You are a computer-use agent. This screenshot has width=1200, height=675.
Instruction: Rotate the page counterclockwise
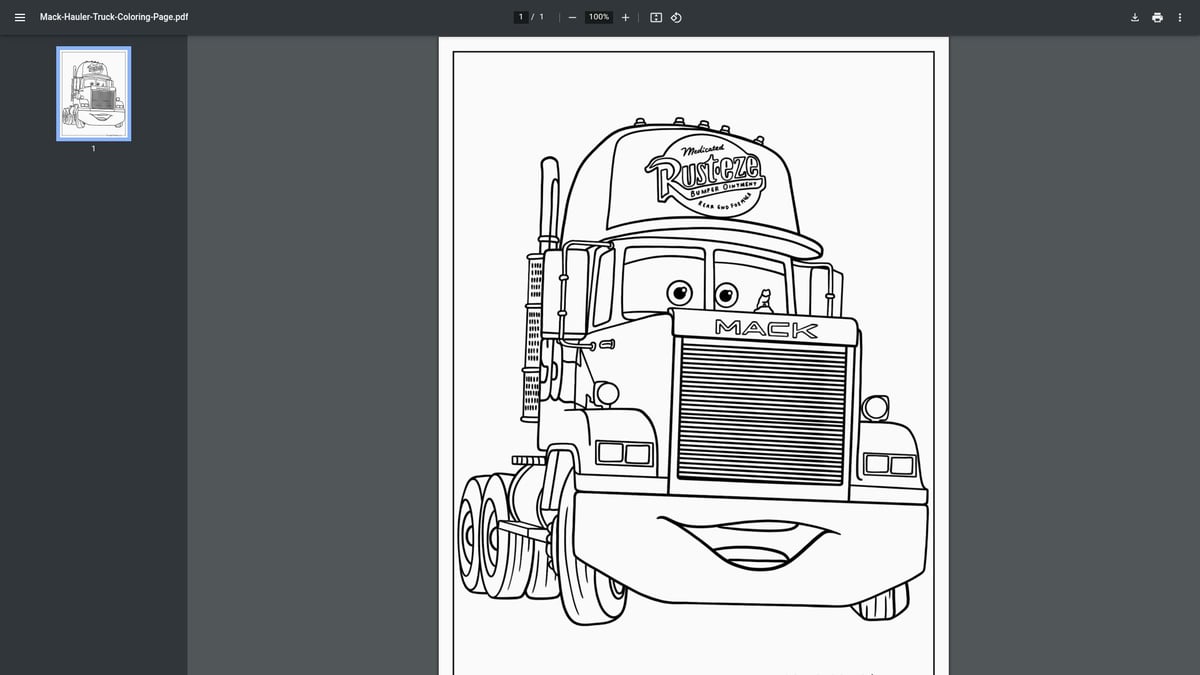[676, 16]
